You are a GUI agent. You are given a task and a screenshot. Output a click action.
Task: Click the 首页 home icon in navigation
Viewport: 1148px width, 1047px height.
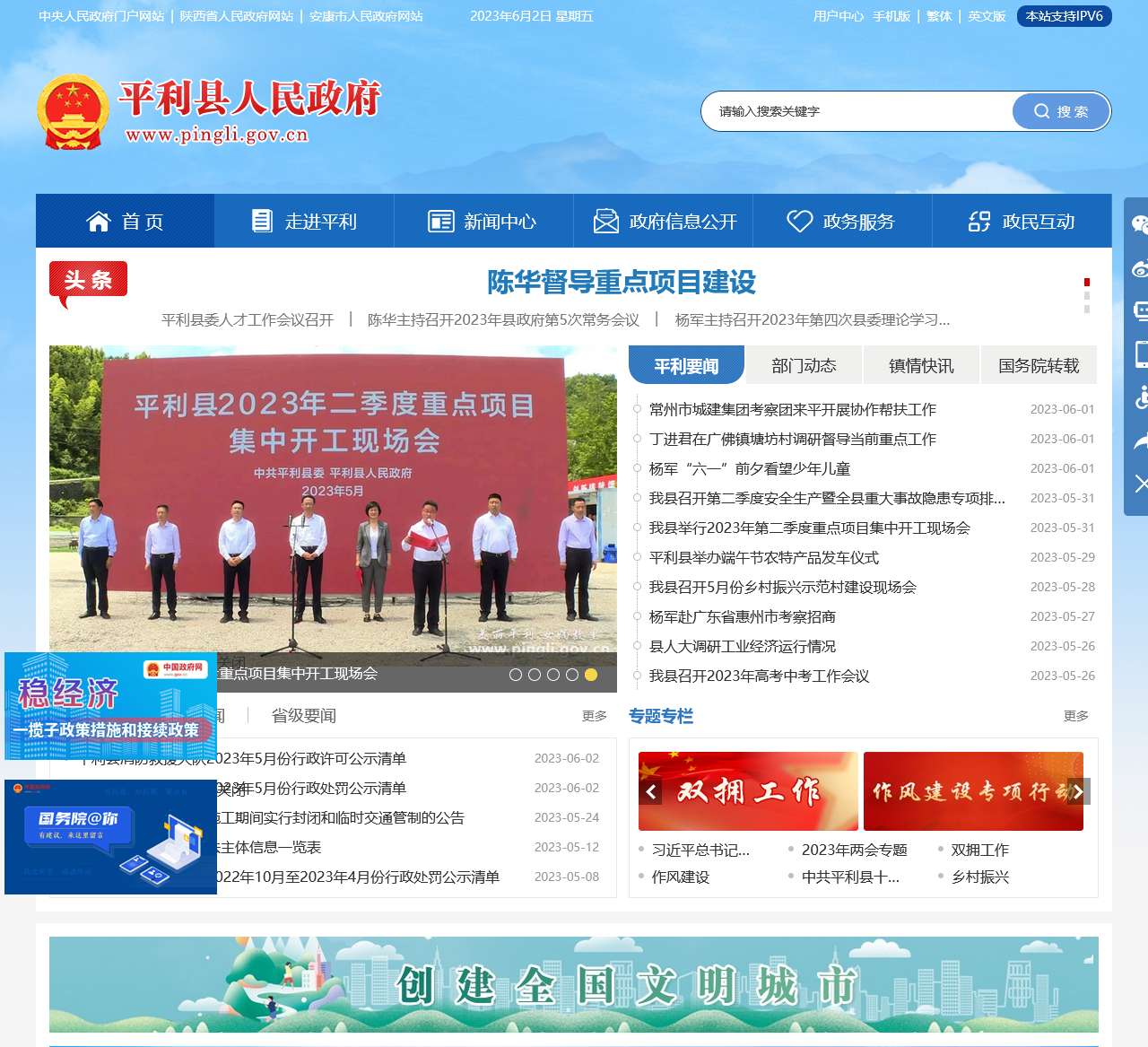point(100,221)
